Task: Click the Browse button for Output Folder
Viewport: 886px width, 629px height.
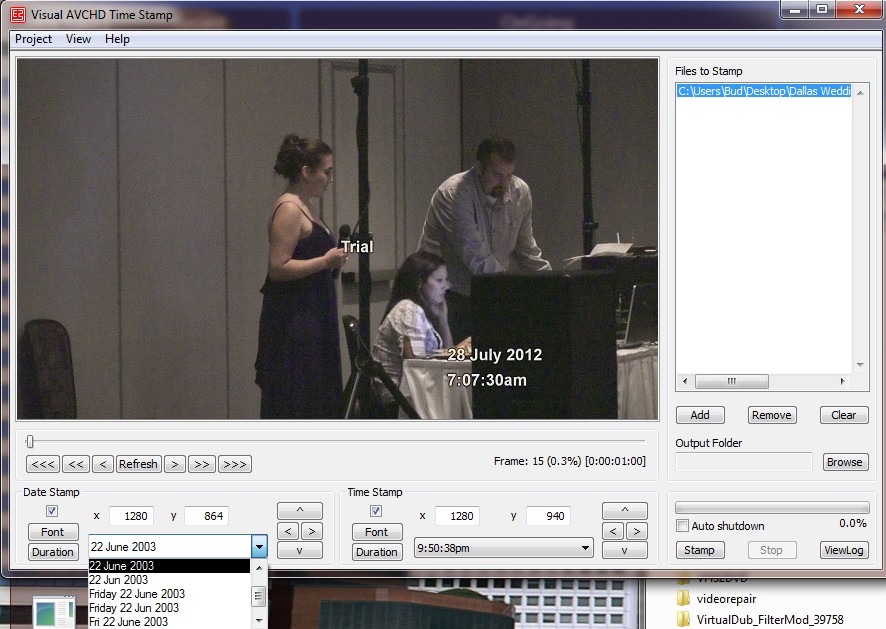Action: 844,462
